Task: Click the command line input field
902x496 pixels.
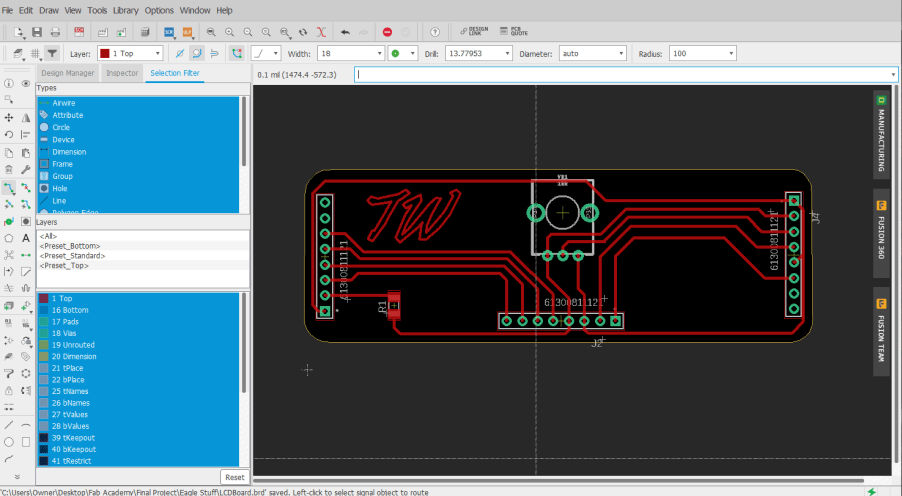Action: (620, 74)
